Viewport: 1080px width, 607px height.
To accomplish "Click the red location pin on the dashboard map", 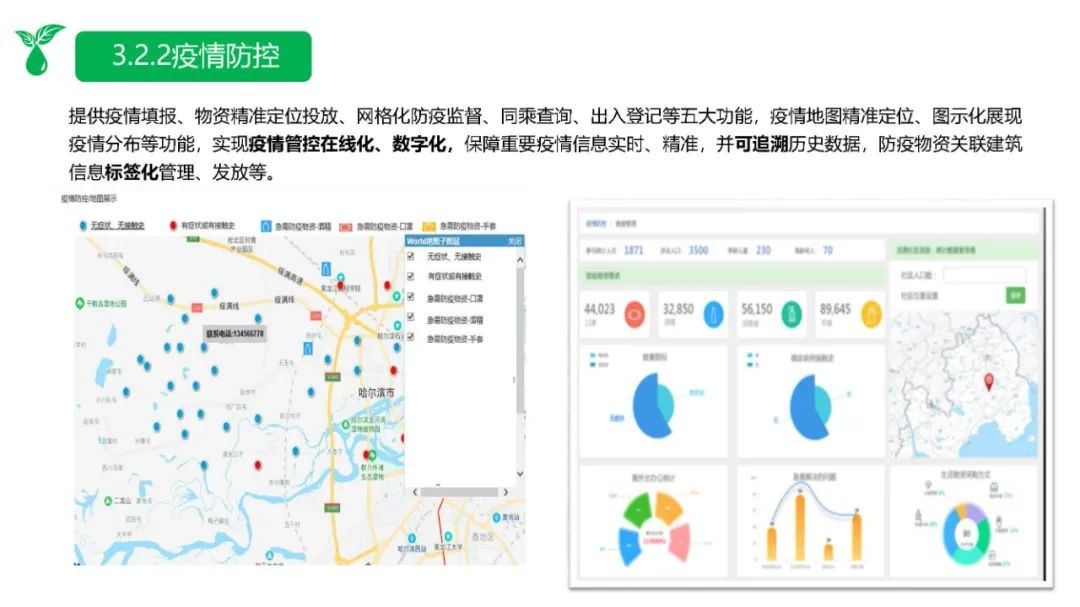I will click(x=989, y=382).
